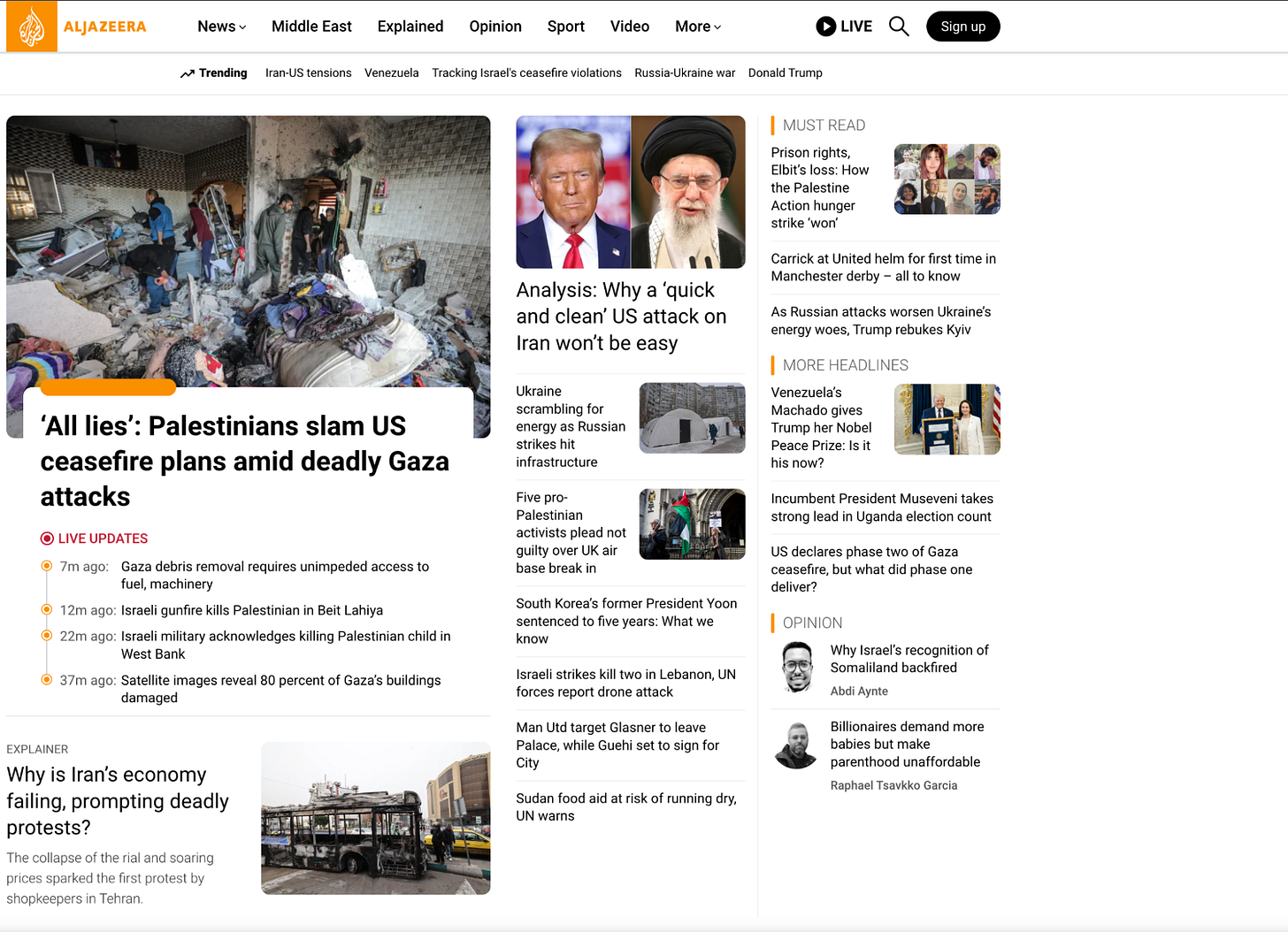Open Venezuela trending topic
1288x932 pixels.
pos(392,73)
